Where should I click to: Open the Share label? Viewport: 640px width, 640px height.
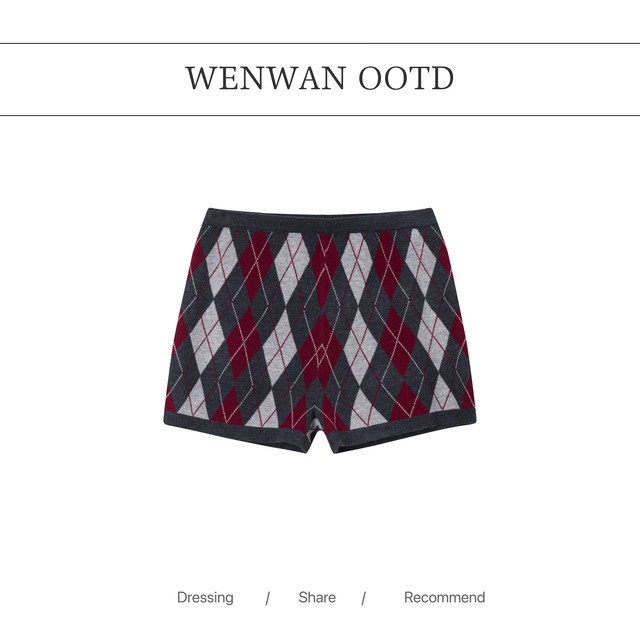point(317,597)
